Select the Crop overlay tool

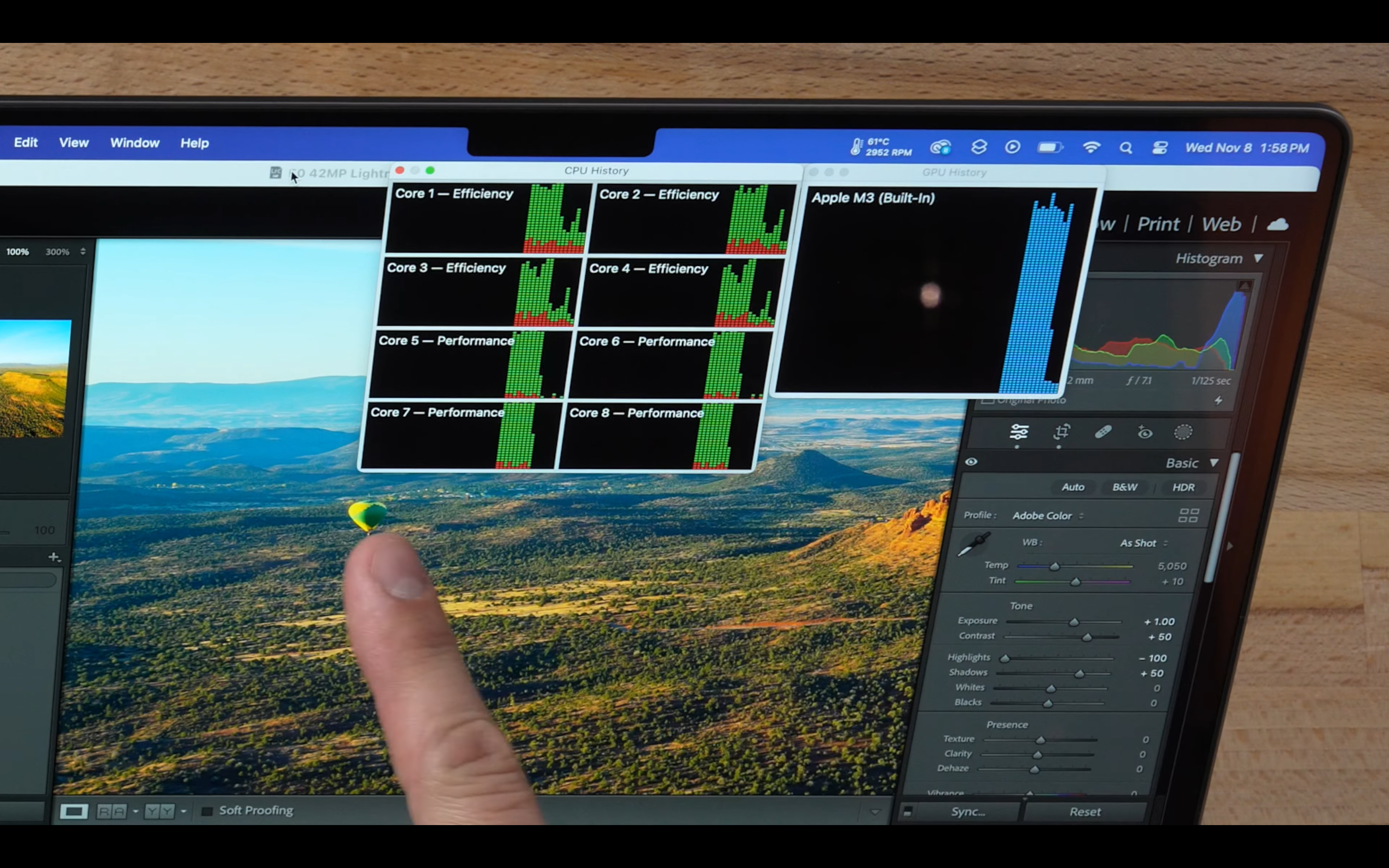(1062, 432)
